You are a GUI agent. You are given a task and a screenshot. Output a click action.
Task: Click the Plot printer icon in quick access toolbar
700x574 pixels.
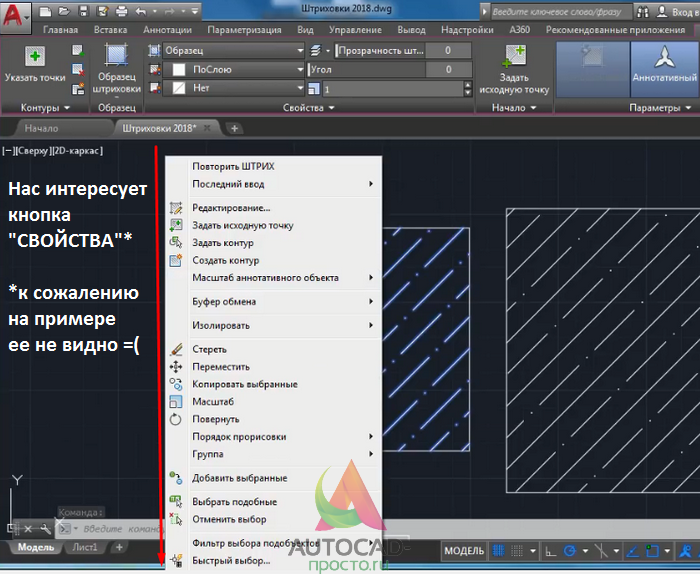click(121, 11)
